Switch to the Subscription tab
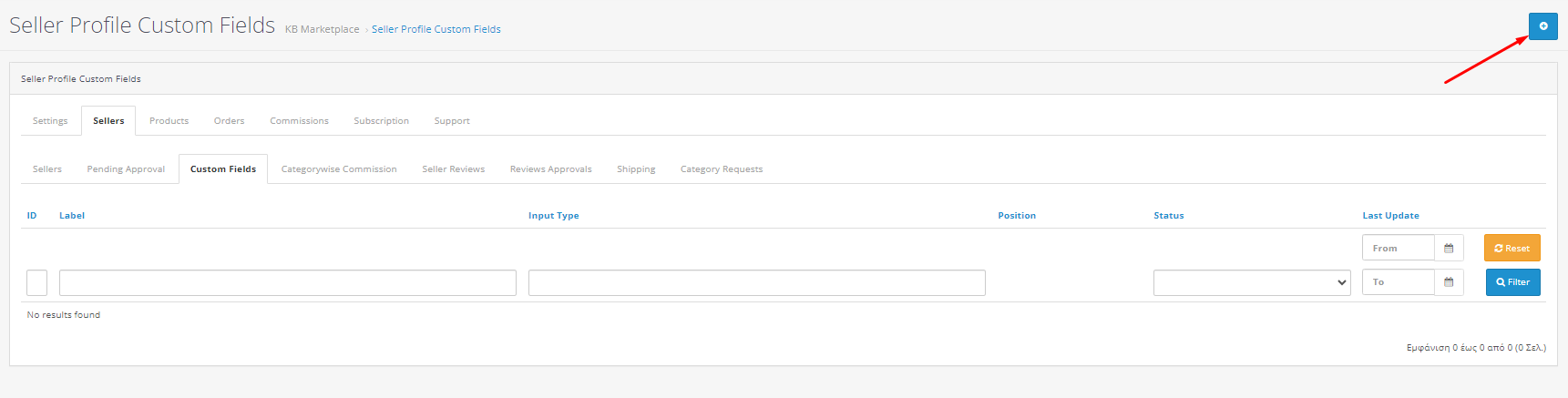This screenshot has width=1568, height=398. click(381, 121)
